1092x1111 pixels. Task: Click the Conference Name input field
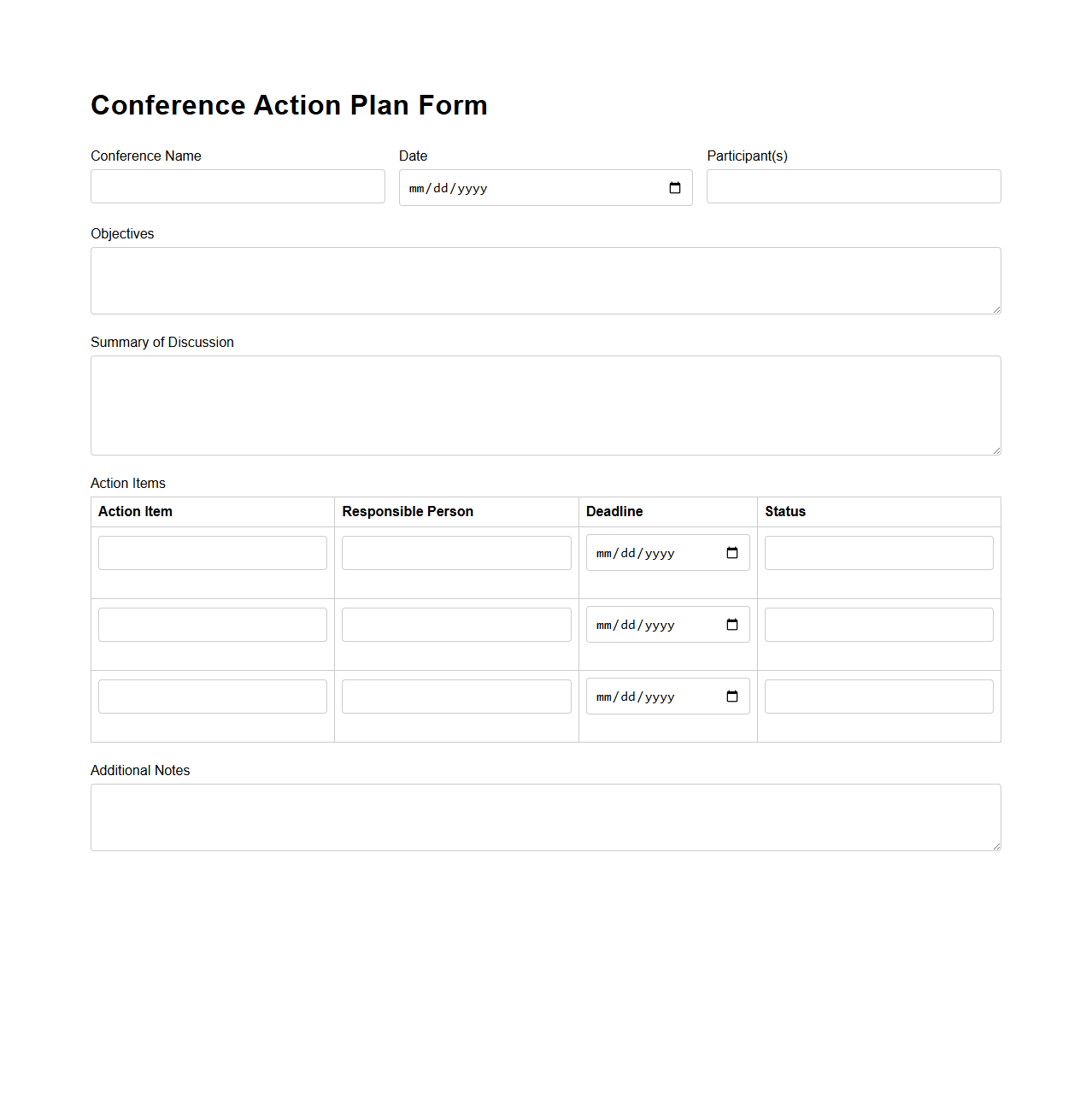pyautogui.click(x=238, y=186)
